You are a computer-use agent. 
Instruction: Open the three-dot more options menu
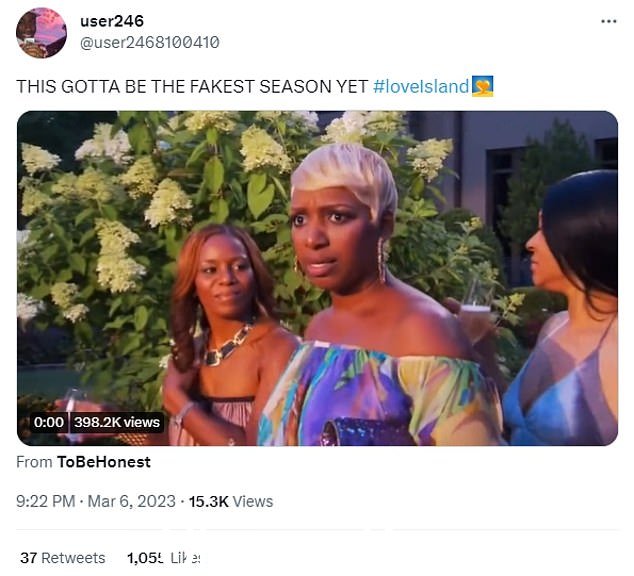pos(609,21)
